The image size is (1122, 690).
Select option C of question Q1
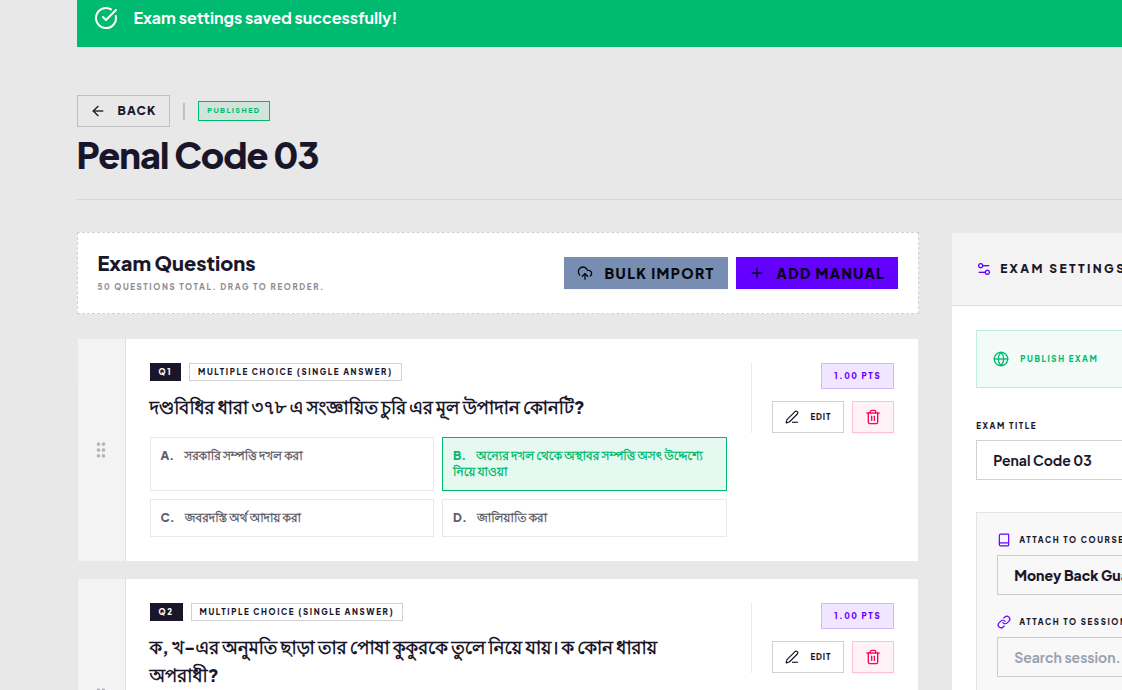click(x=292, y=518)
